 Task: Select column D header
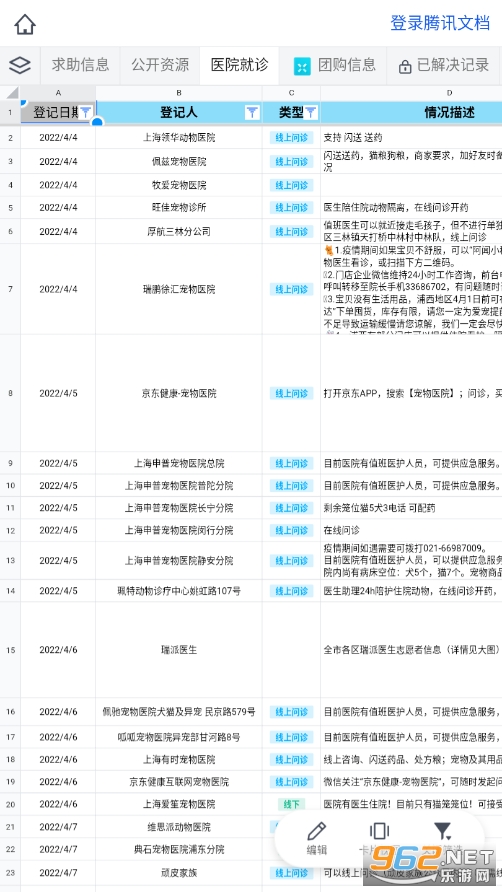(x=411, y=93)
